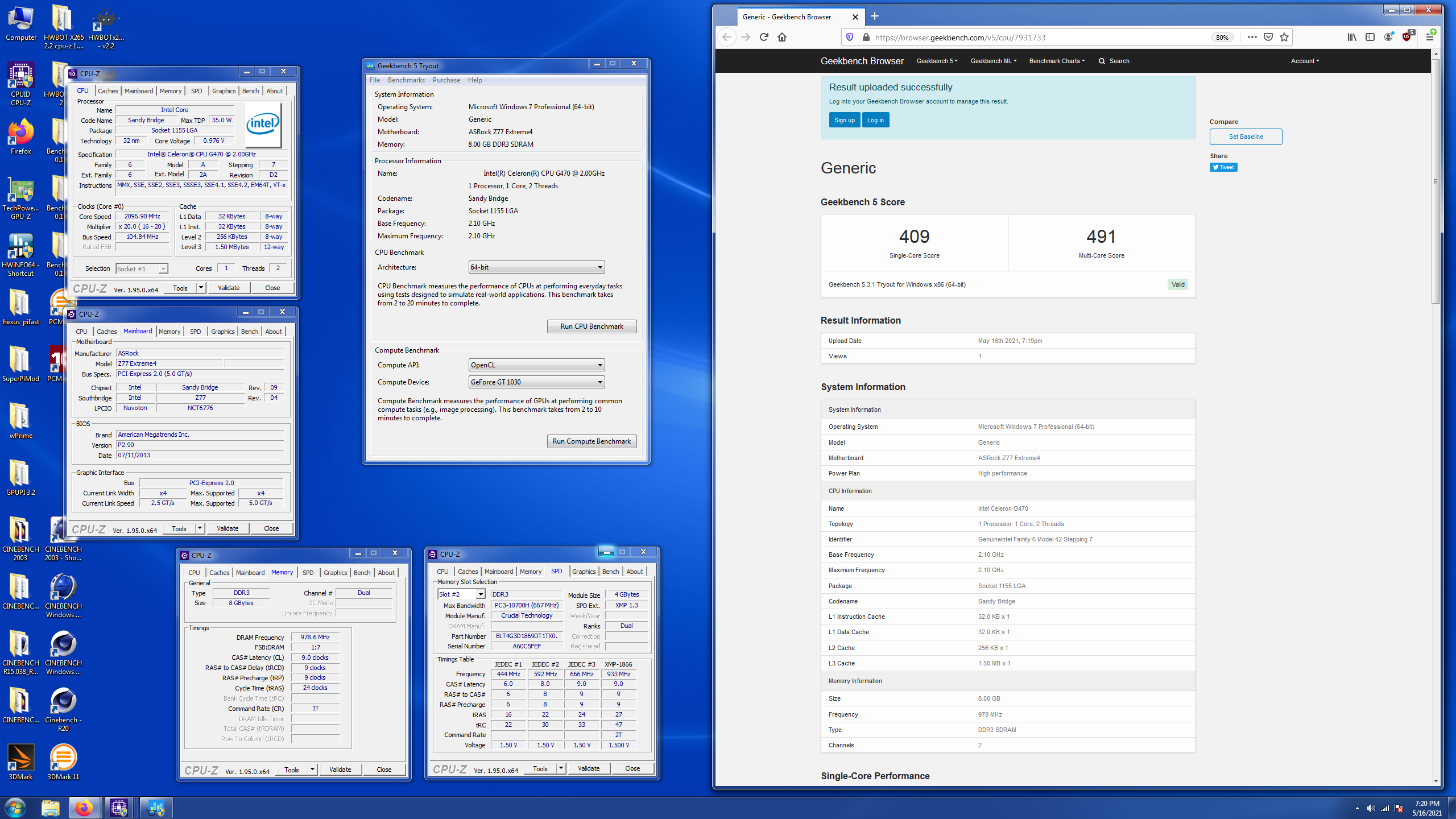The height and width of the screenshot is (819, 1456).
Task: Click Windows Start button
Action: coord(15,808)
